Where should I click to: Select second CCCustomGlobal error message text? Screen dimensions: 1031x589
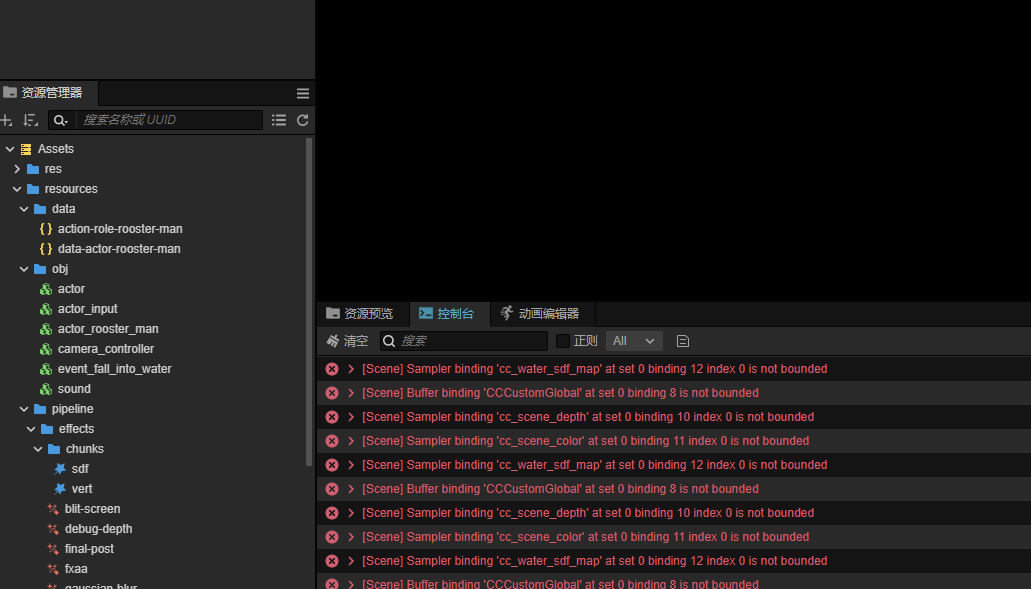(x=560, y=488)
